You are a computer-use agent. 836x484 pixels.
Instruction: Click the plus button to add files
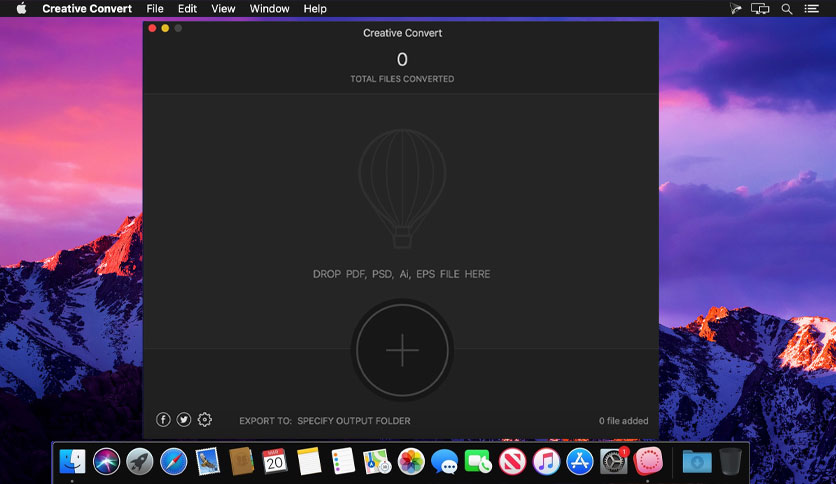pyautogui.click(x=402, y=350)
